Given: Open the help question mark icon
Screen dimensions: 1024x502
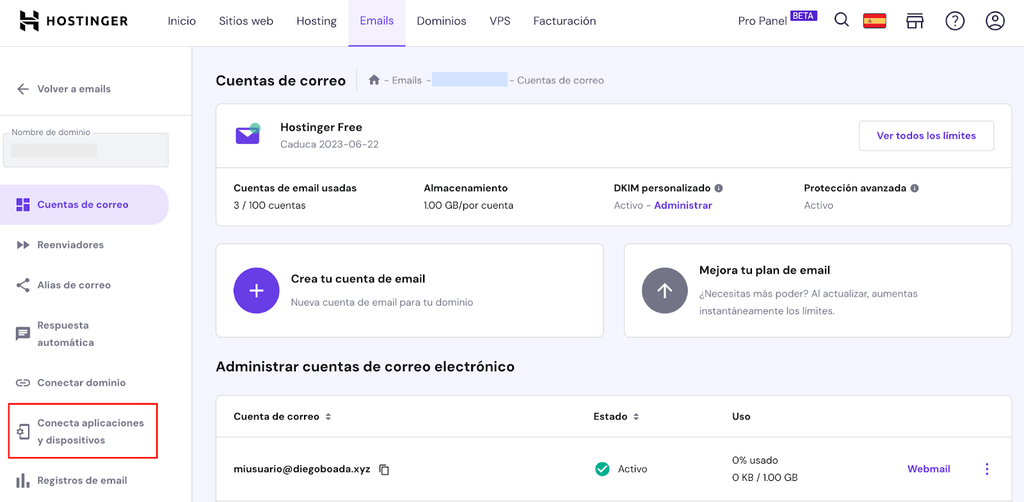Looking at the screenshot, I should click(955, 21).
